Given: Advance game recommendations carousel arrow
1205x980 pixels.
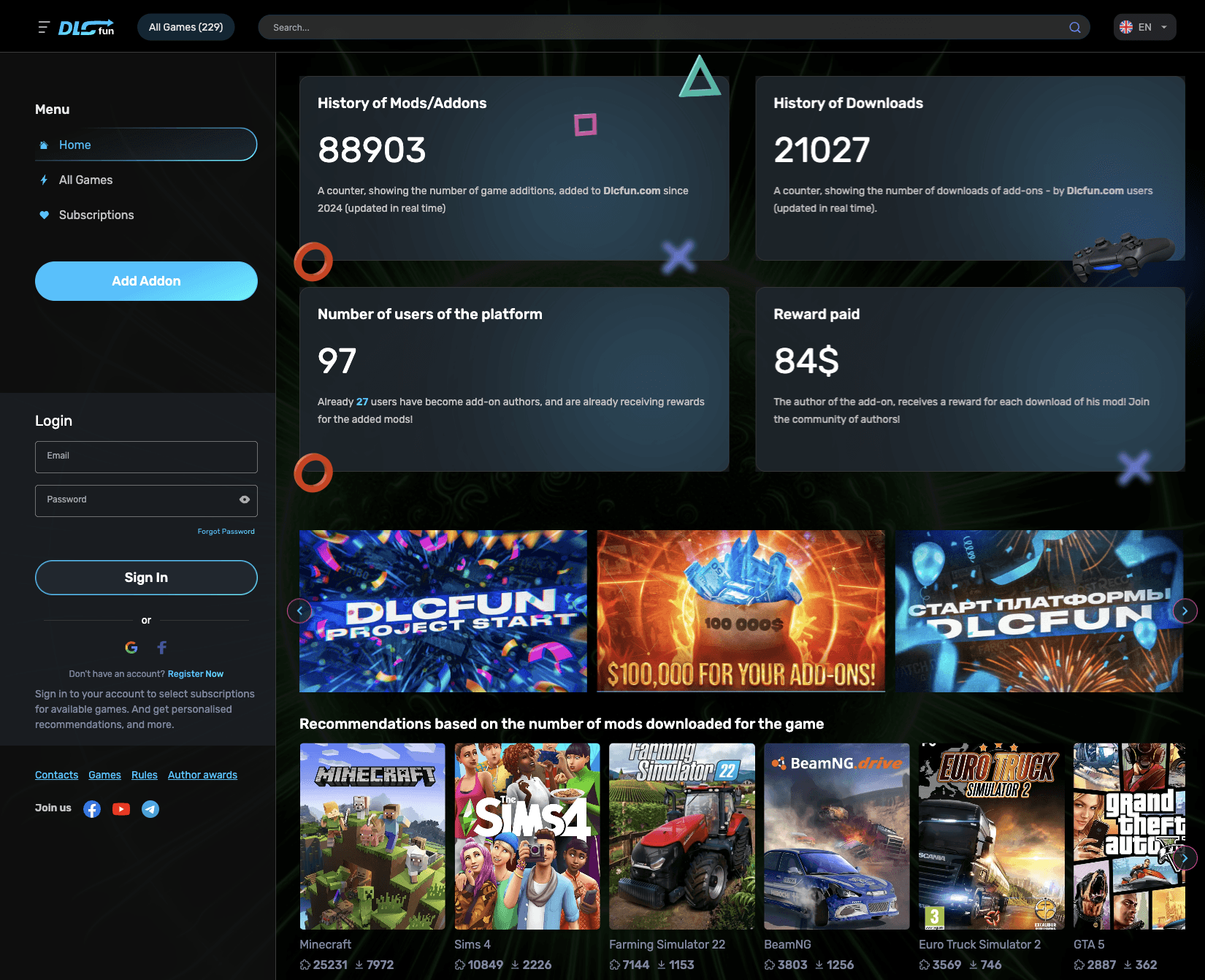Looking at the screenshot, I should (x=1185, y=858).
